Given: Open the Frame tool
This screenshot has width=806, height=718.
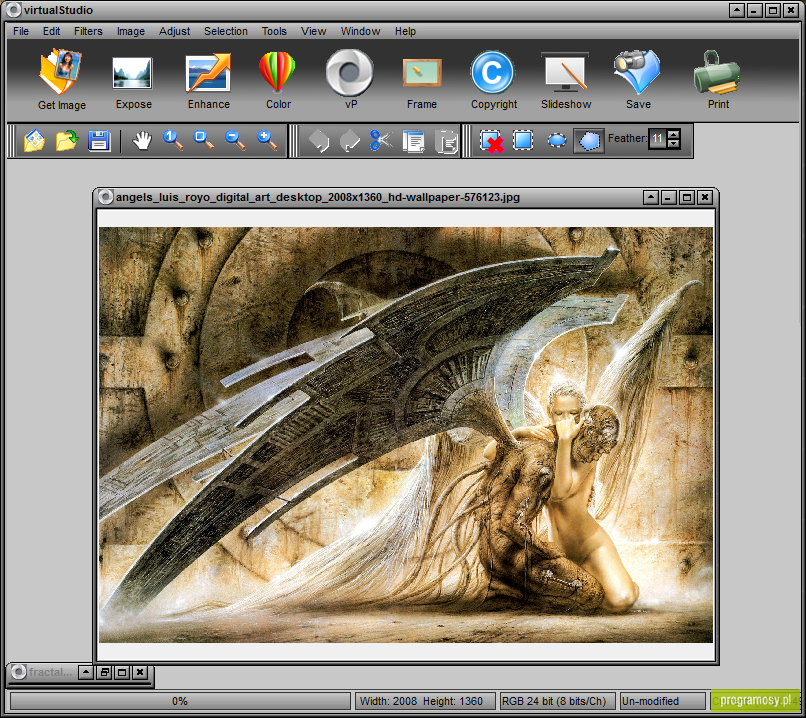Looking at the screenshot, I should [x=422, y=83].
